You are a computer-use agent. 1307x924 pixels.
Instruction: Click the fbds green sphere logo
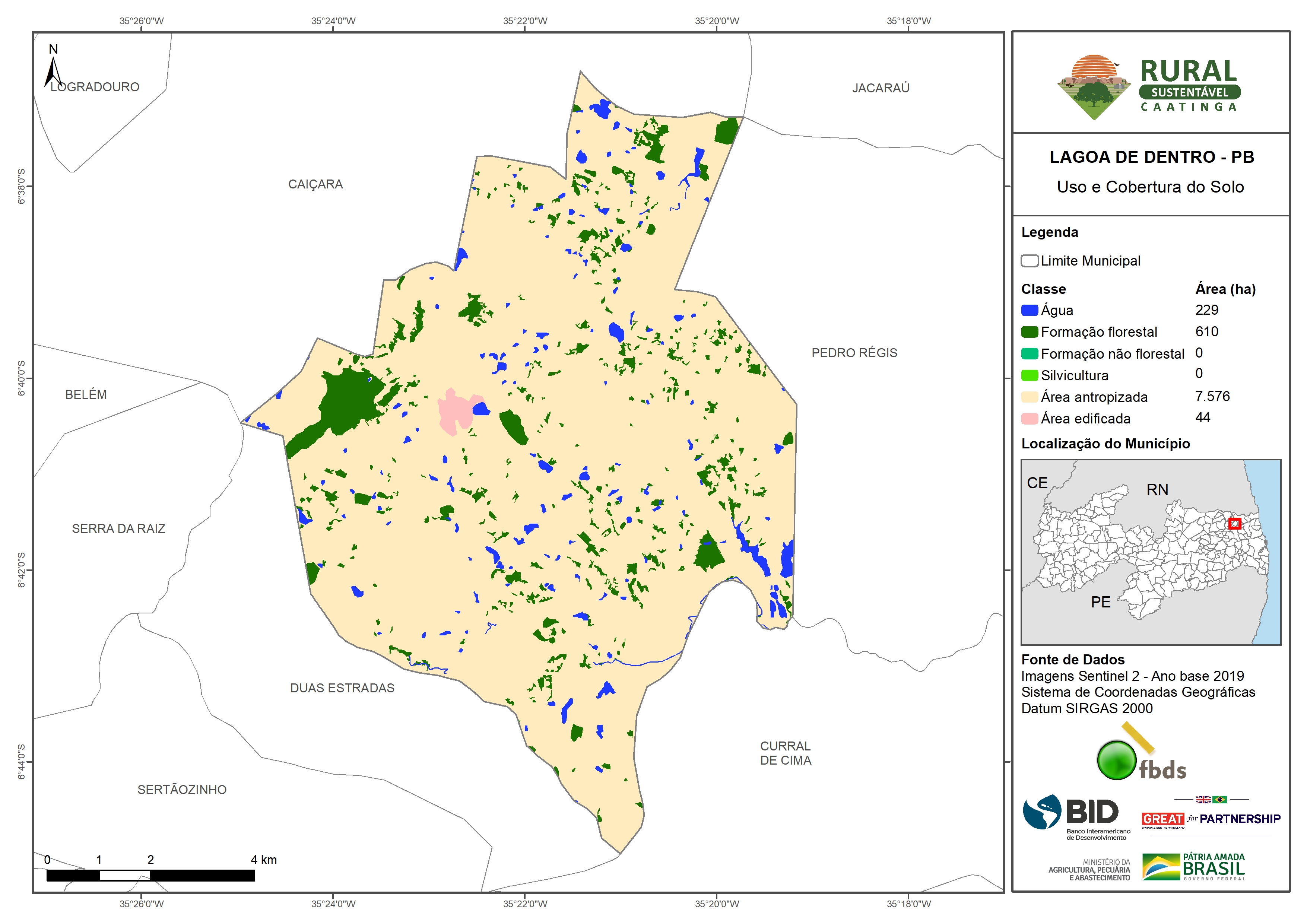(1117, 760)
